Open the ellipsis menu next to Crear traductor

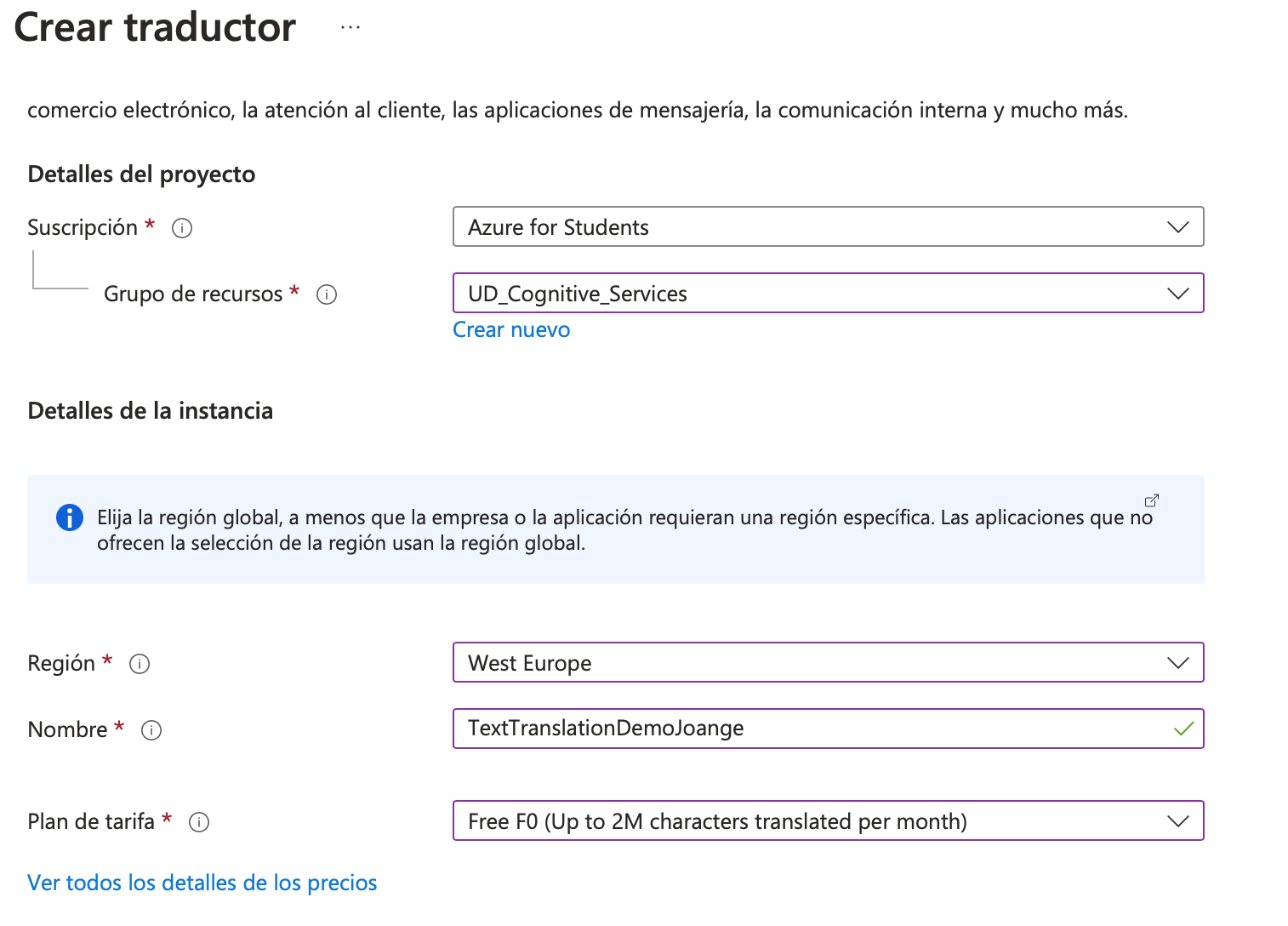[x=350, y=26]
